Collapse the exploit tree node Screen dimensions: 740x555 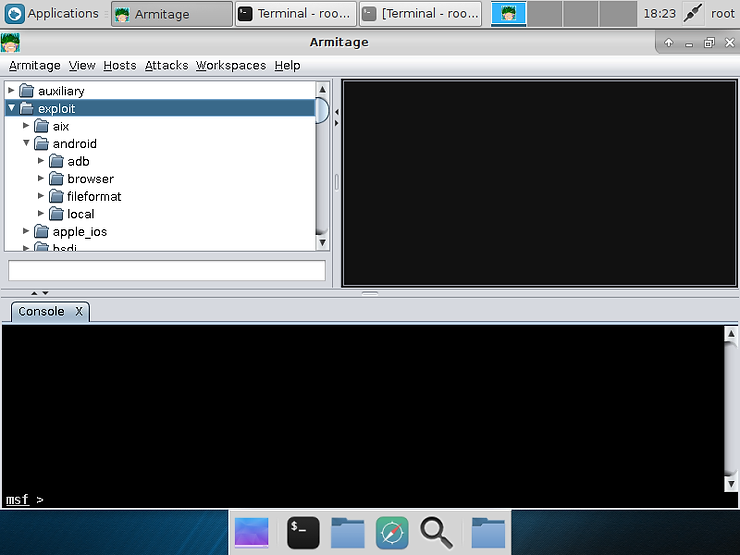pos(12,108)
